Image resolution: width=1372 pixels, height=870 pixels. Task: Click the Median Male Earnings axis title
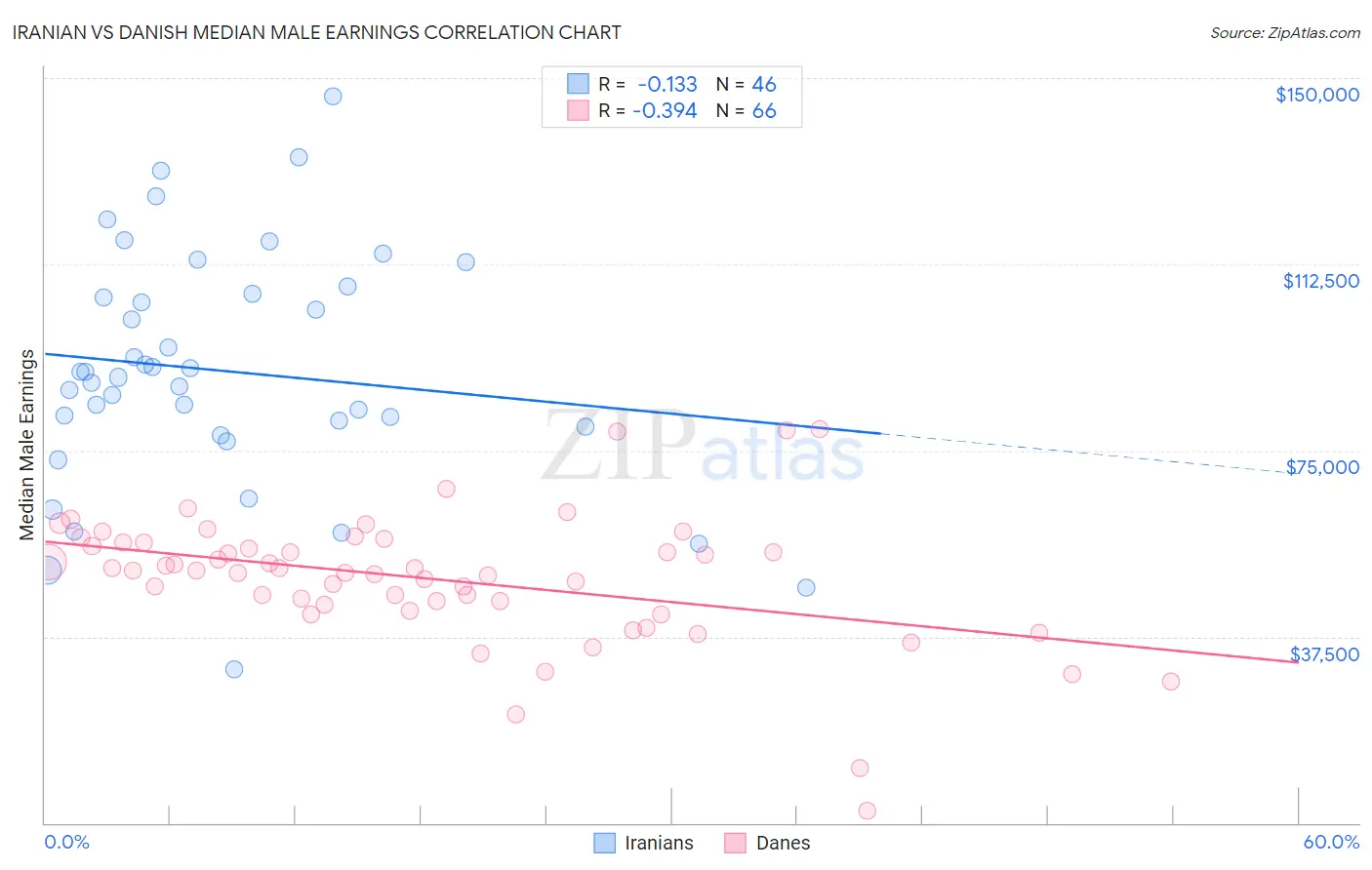(x=27, y=445)
